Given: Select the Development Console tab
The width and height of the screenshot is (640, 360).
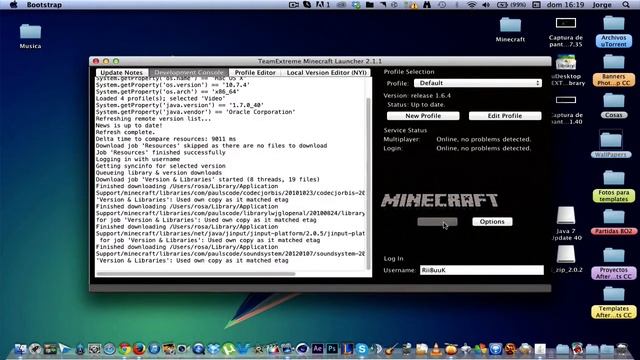Looking at the screenshot, I should [189, 72].
